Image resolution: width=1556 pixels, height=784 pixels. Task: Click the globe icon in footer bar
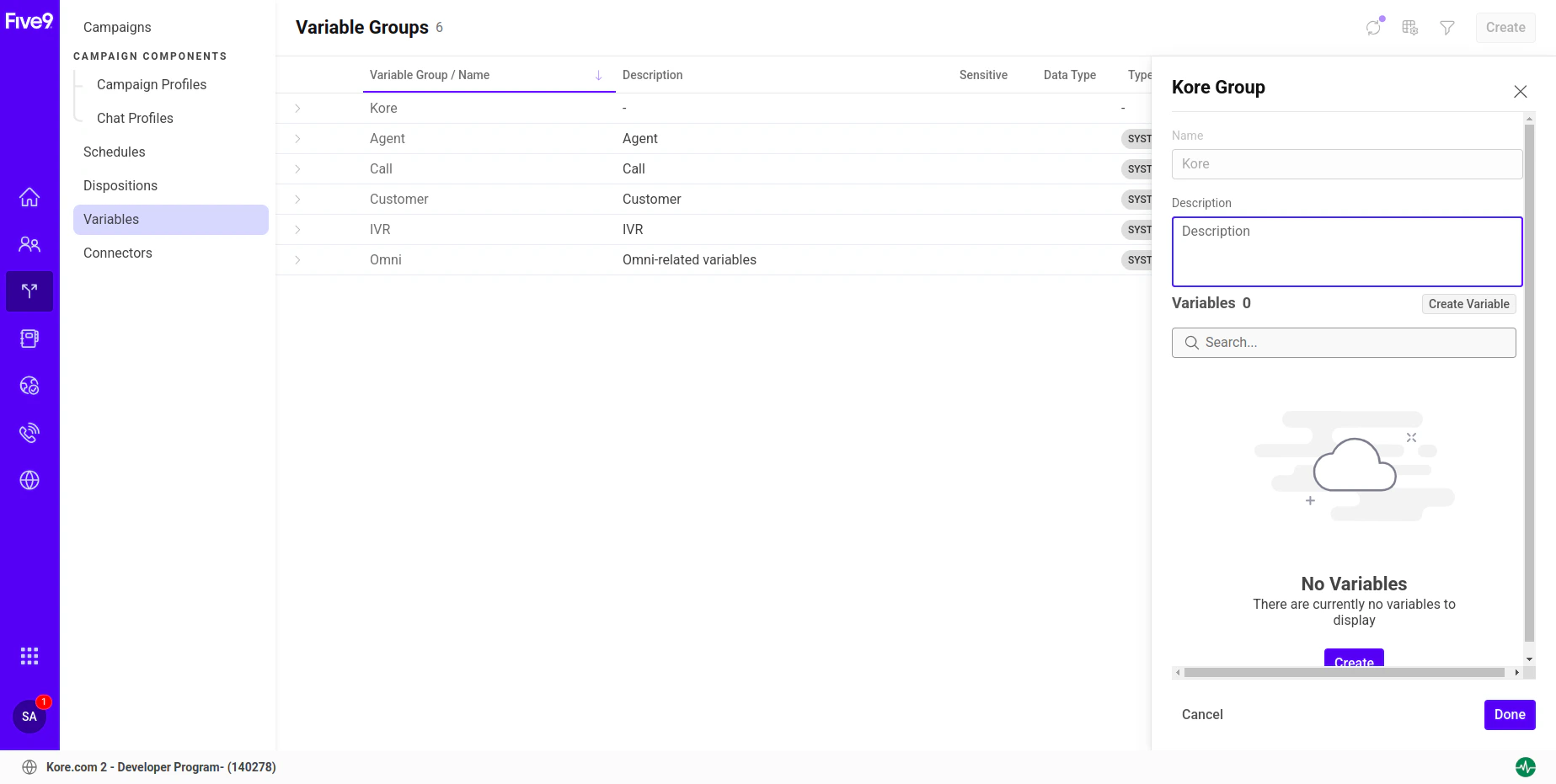[x=29, y=767]
